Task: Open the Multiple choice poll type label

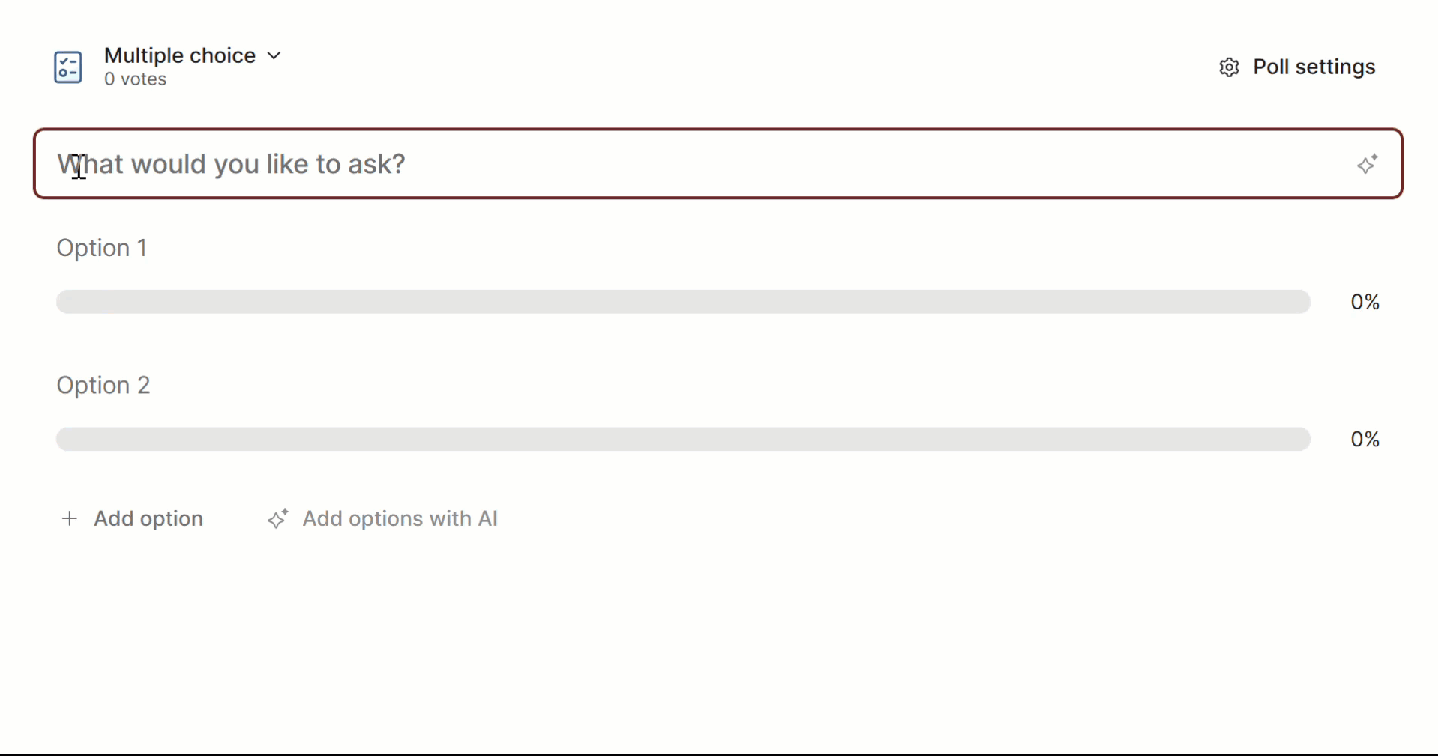Action: pos(180,56)
